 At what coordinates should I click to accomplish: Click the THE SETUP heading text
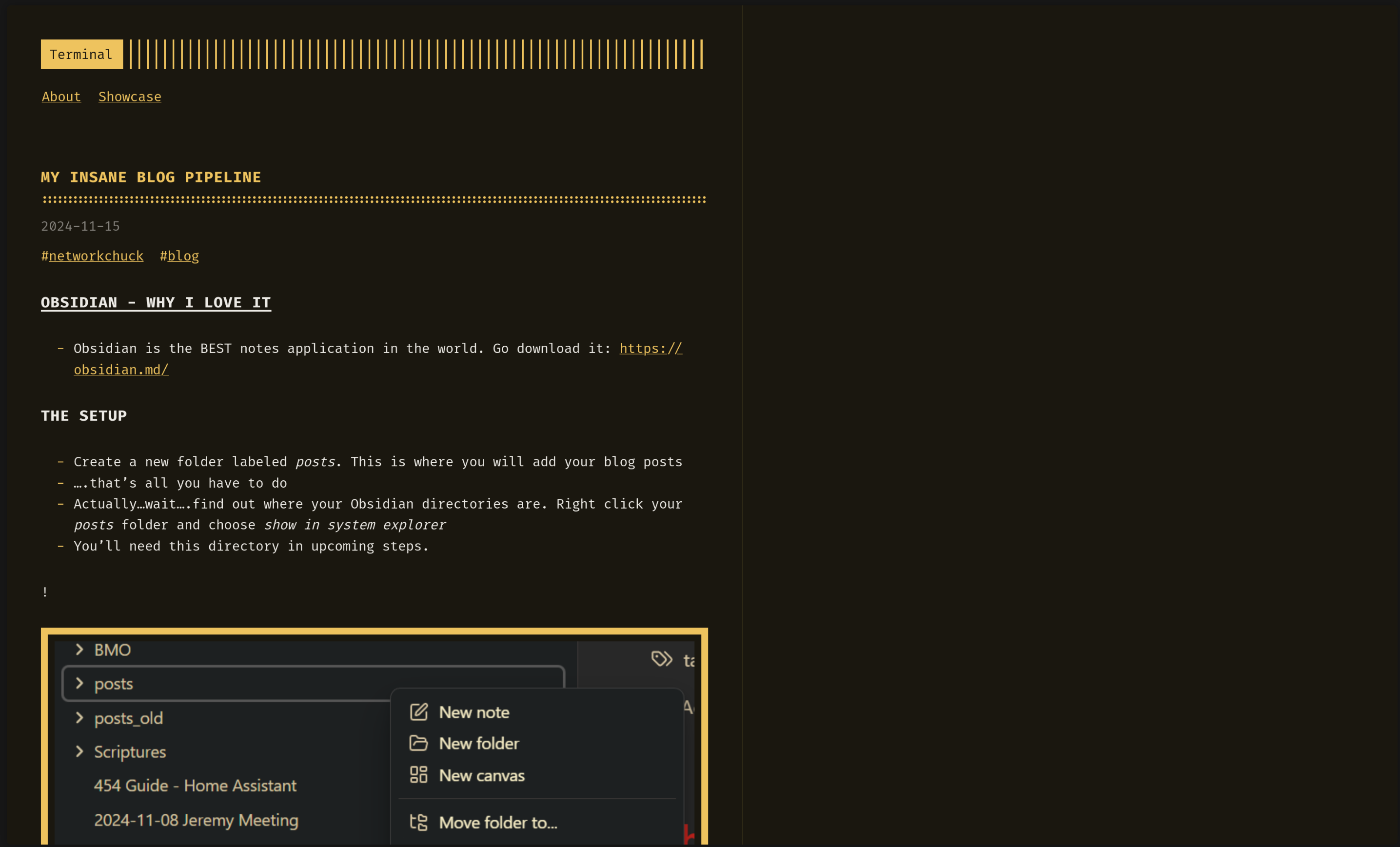pyautogui.click(x=84, y=416)
